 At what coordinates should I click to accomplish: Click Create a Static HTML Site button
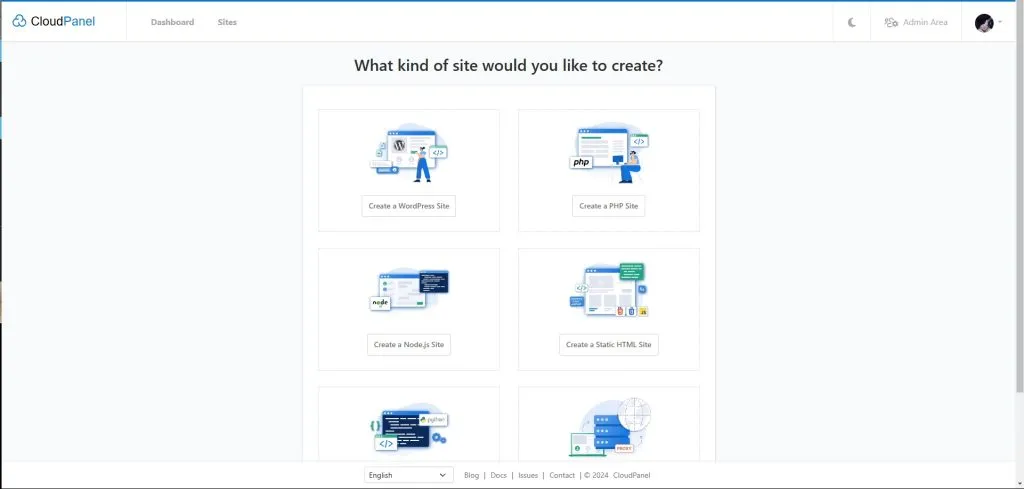click(x=609, y=345)
